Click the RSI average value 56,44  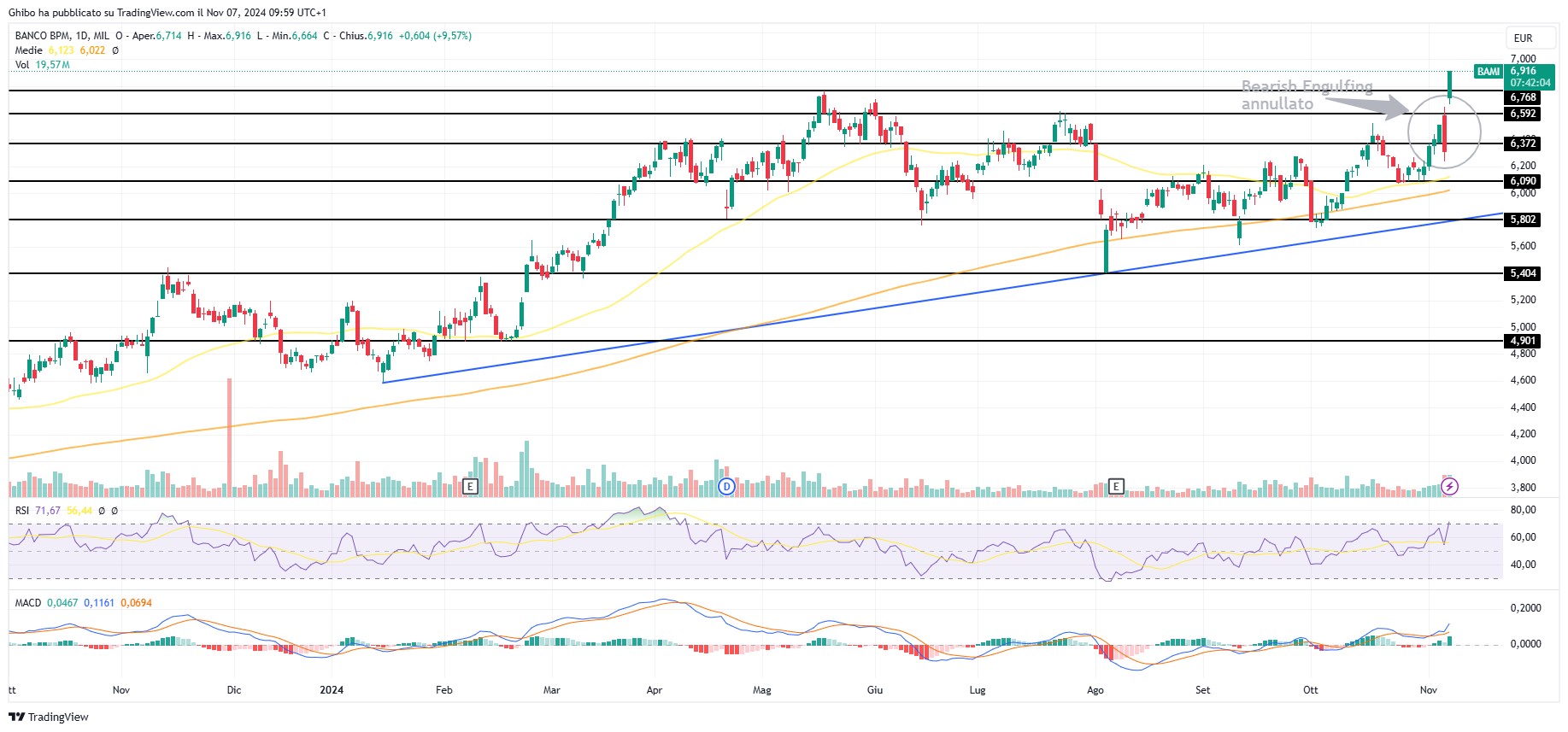point(79,511)
